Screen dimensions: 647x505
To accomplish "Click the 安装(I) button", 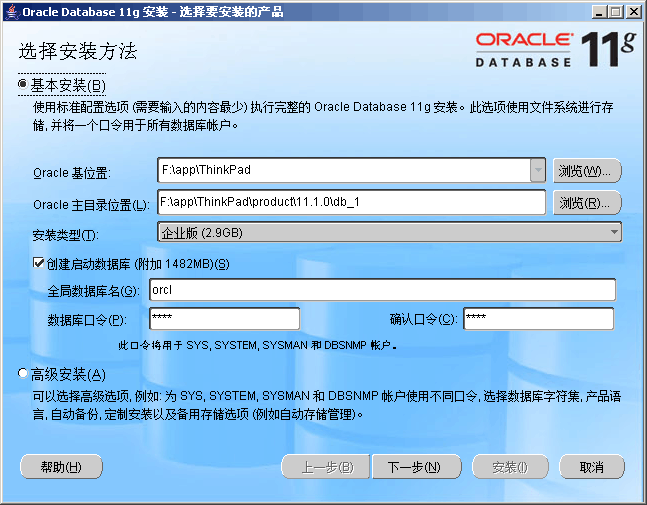I will pos(510,467).
